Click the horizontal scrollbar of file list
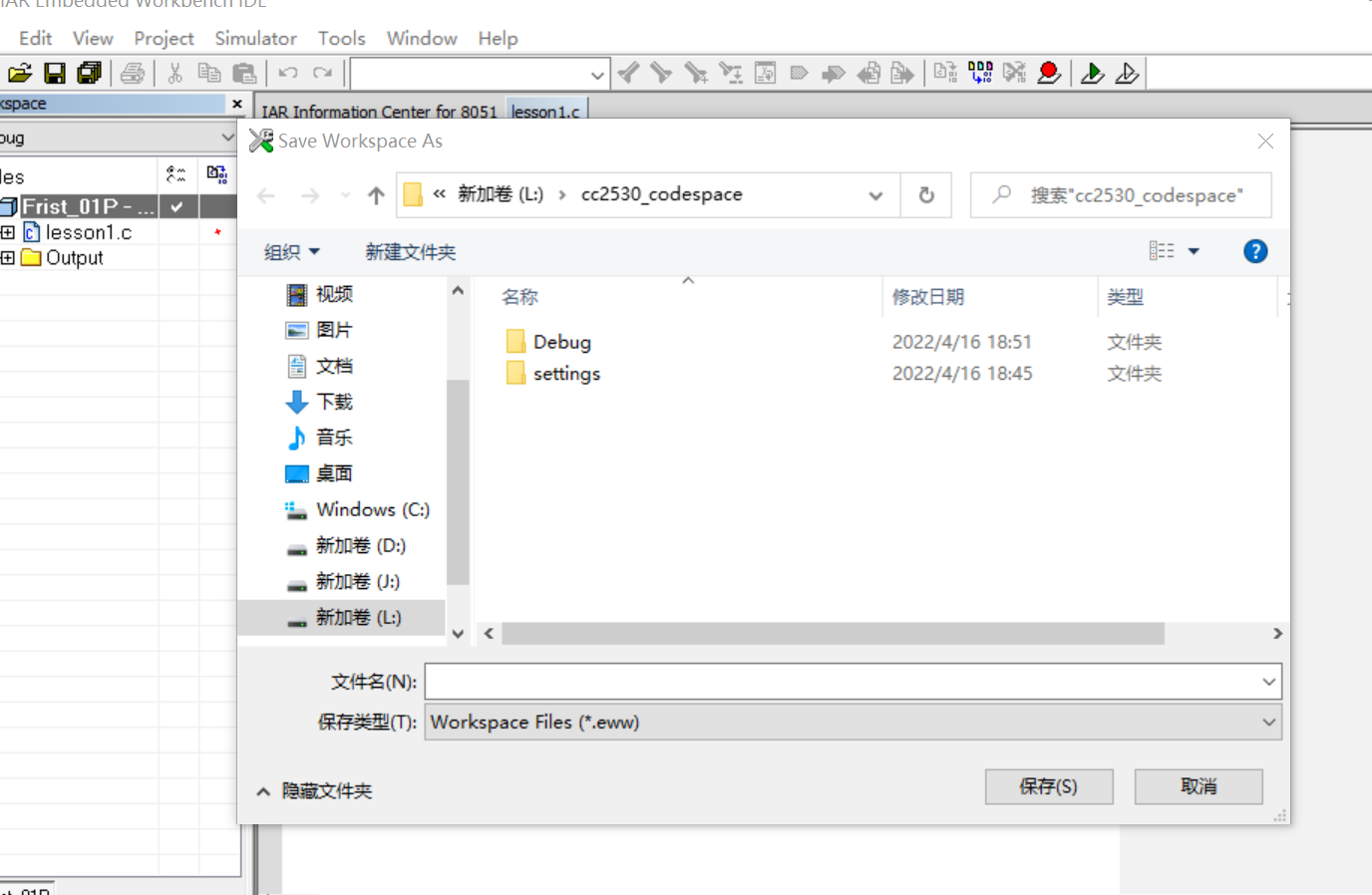The height and width of the screenshot is (895, 1372). pyautogui.click(x=833, y=634)
